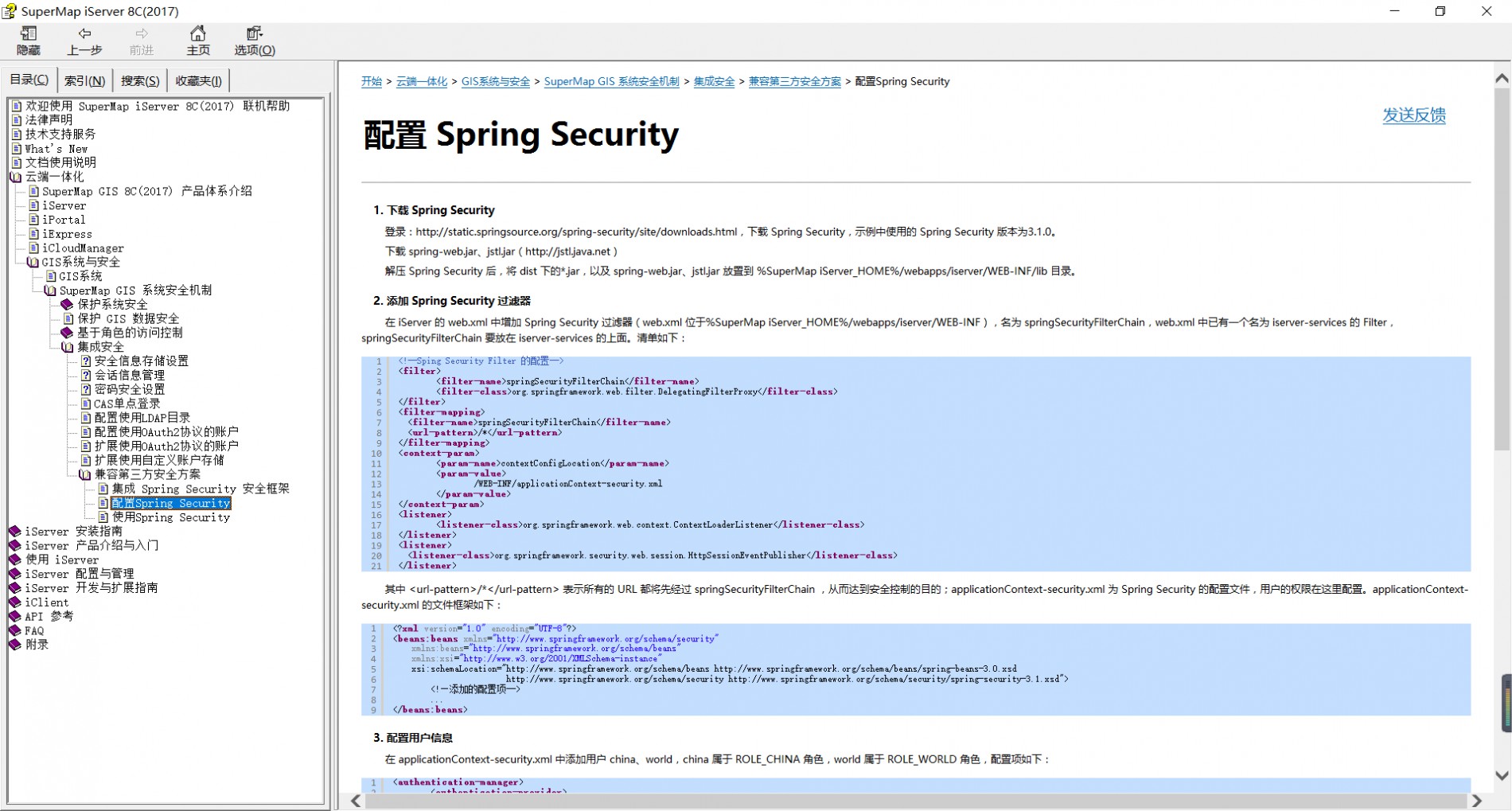Open the Home (主页) toolbar icon
Viewport: 1512px width, 811px height.
[198, 41]
